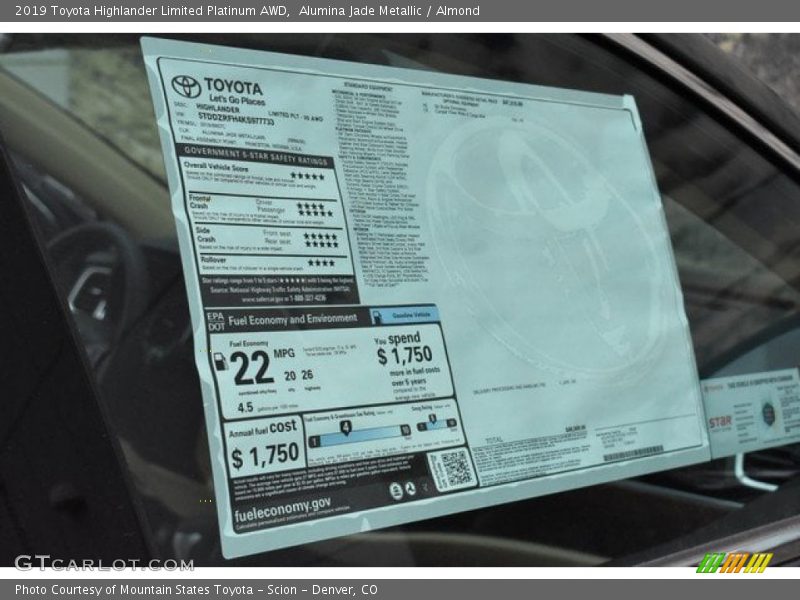800x600 pixels.
Task: Select the HIGHLANDER model name
Action: 217,109
